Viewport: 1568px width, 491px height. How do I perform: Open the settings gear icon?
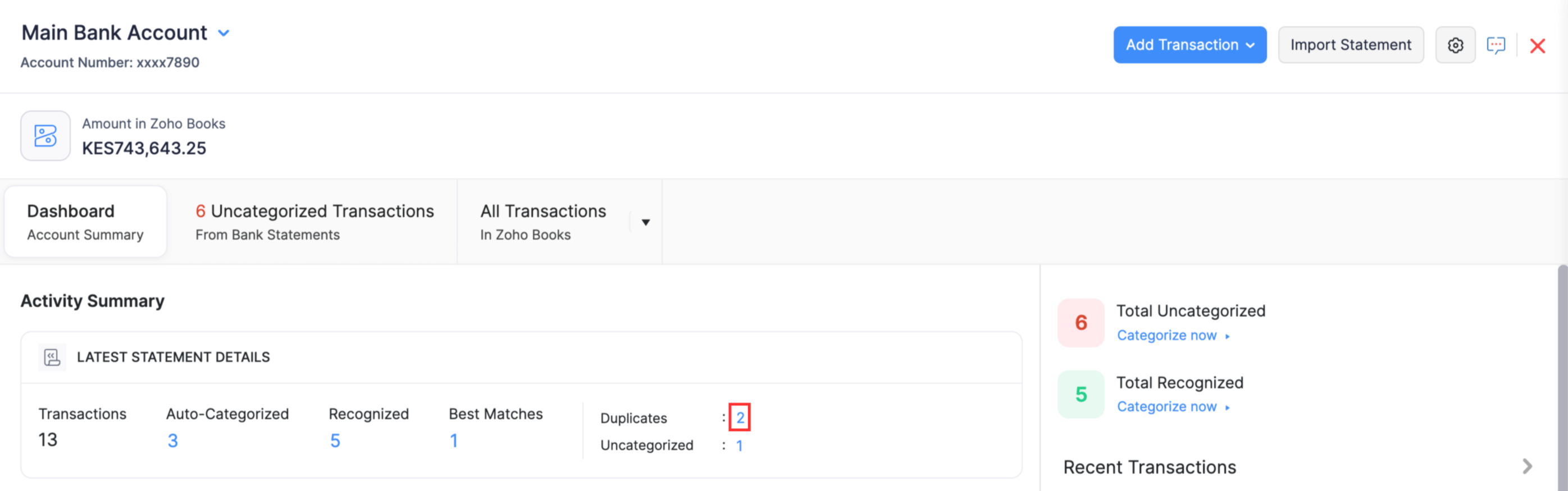click(1455, 45)
